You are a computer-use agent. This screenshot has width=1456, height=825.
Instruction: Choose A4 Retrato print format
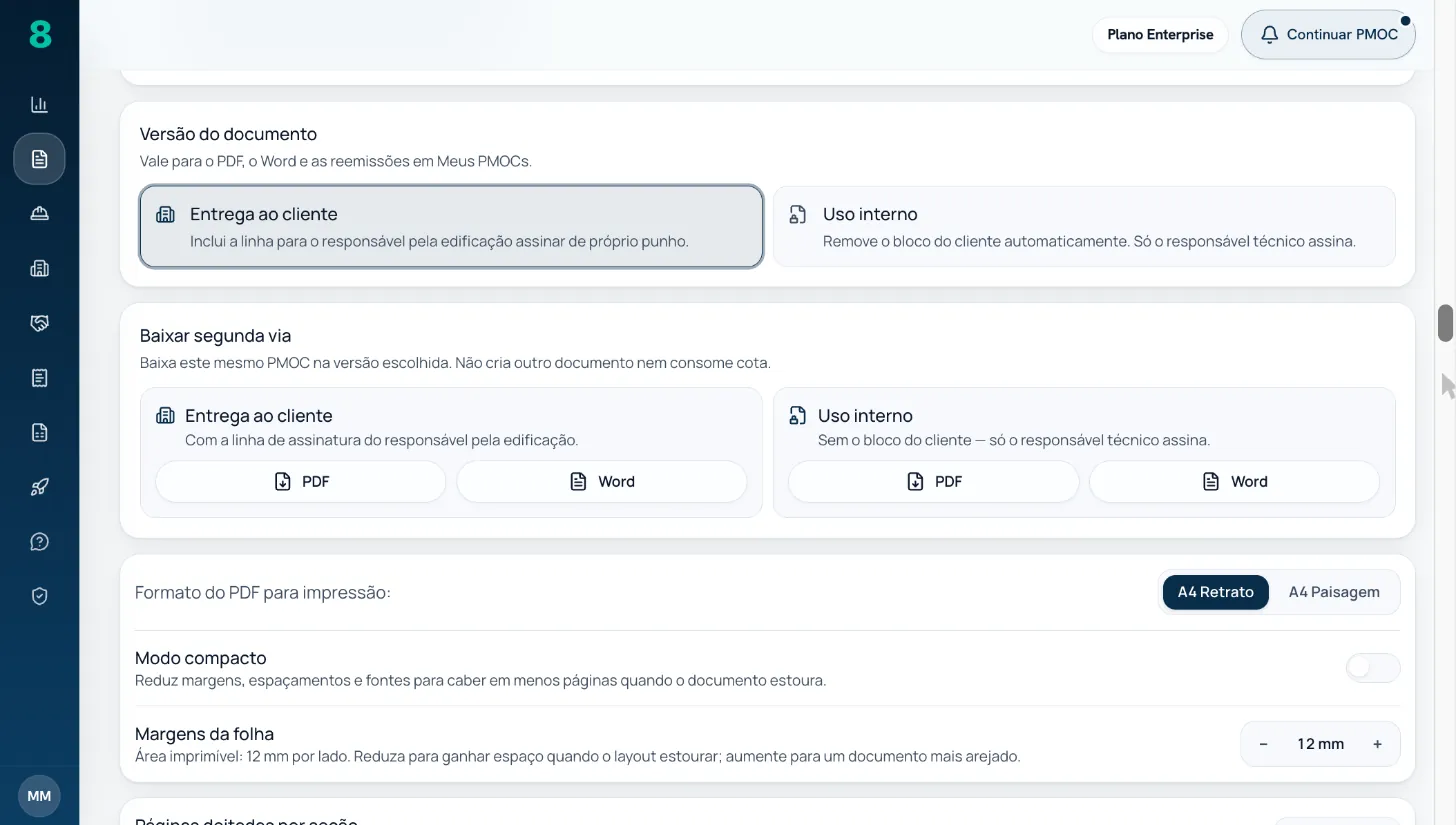1215,592
